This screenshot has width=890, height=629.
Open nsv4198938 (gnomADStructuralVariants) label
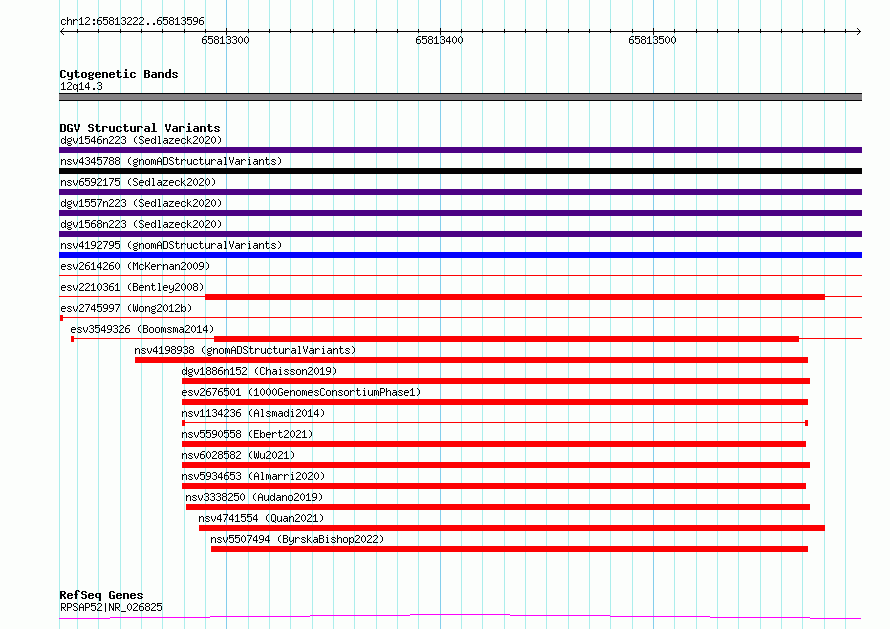pos(245,350)
